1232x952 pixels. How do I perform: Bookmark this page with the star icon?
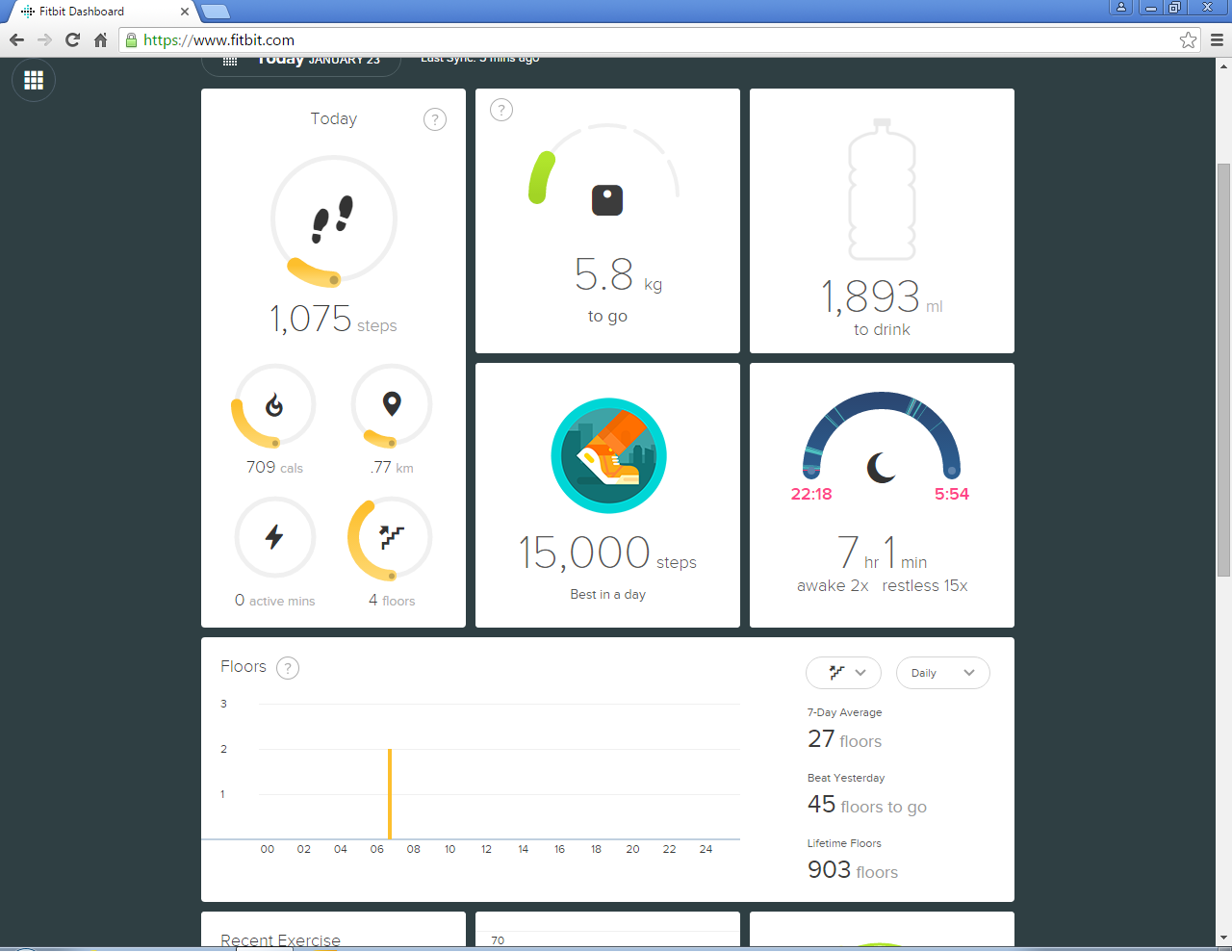point(1188,39)
